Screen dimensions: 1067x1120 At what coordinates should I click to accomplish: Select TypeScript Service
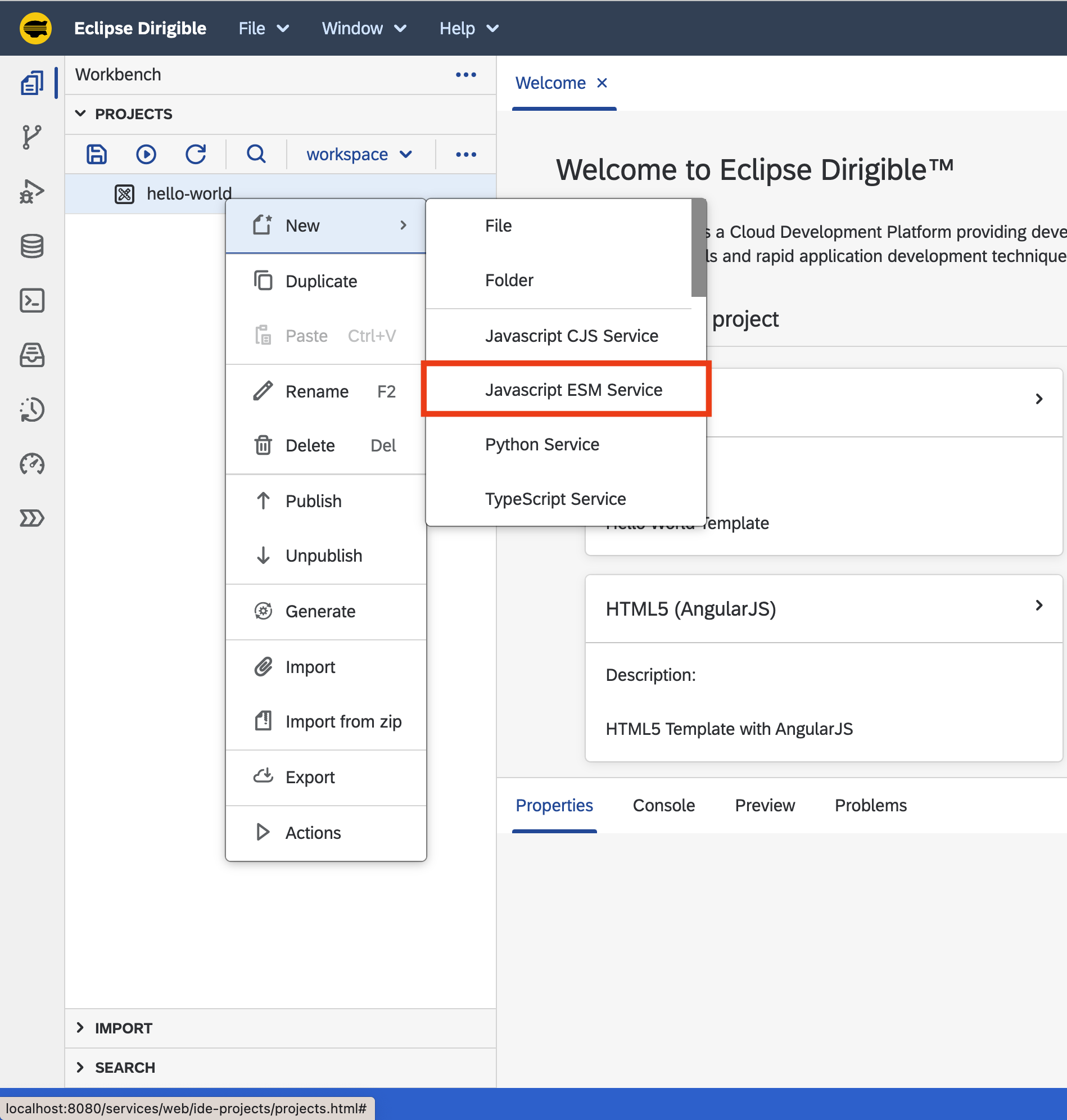566,499
